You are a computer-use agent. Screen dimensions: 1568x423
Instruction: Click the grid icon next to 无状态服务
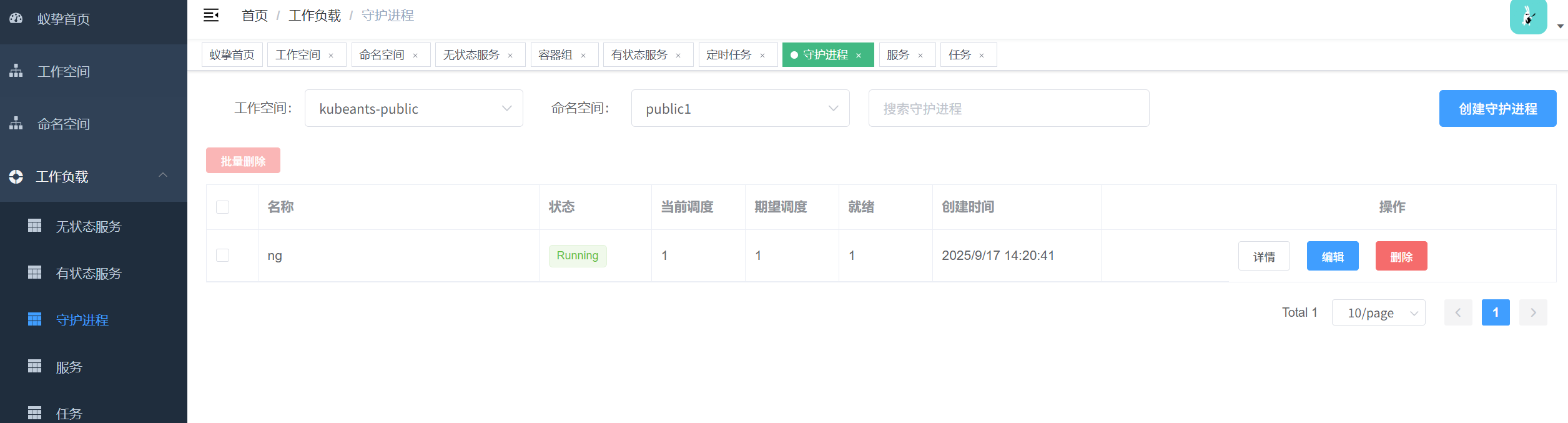click(35, 226)
